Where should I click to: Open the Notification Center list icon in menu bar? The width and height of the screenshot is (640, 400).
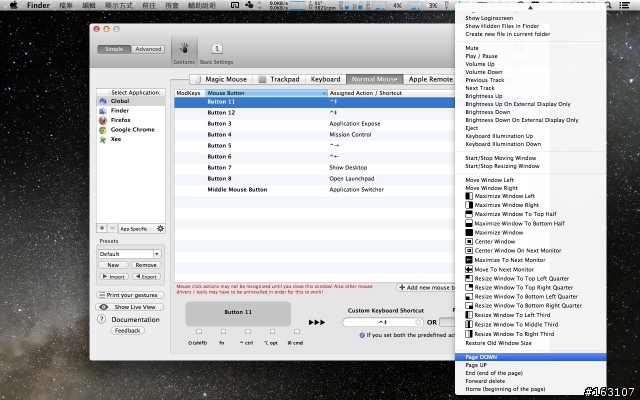pyautogui.click(x=624, y=5)
